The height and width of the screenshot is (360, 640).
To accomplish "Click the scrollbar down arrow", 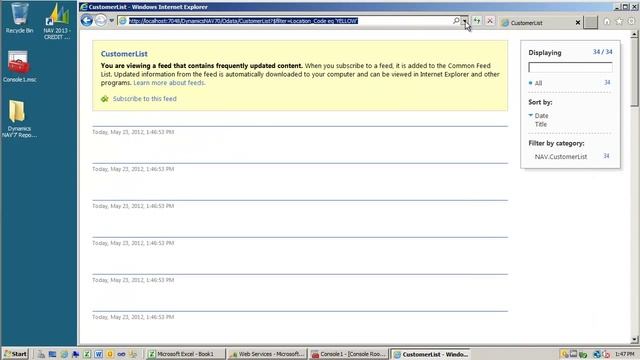I will pyautogui.click(x=634, y=340).
